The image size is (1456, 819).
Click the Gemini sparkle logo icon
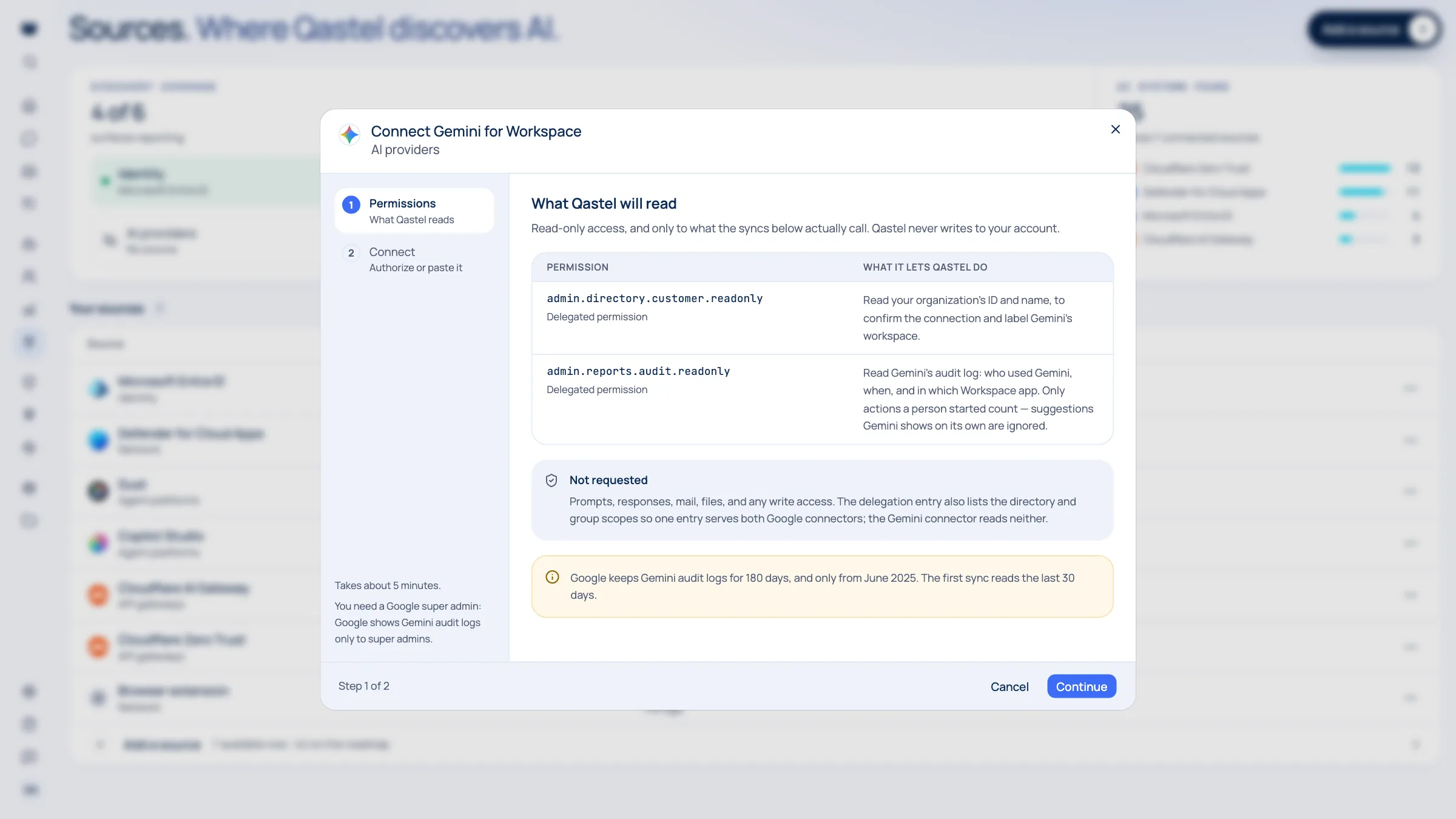click(349, 134)
